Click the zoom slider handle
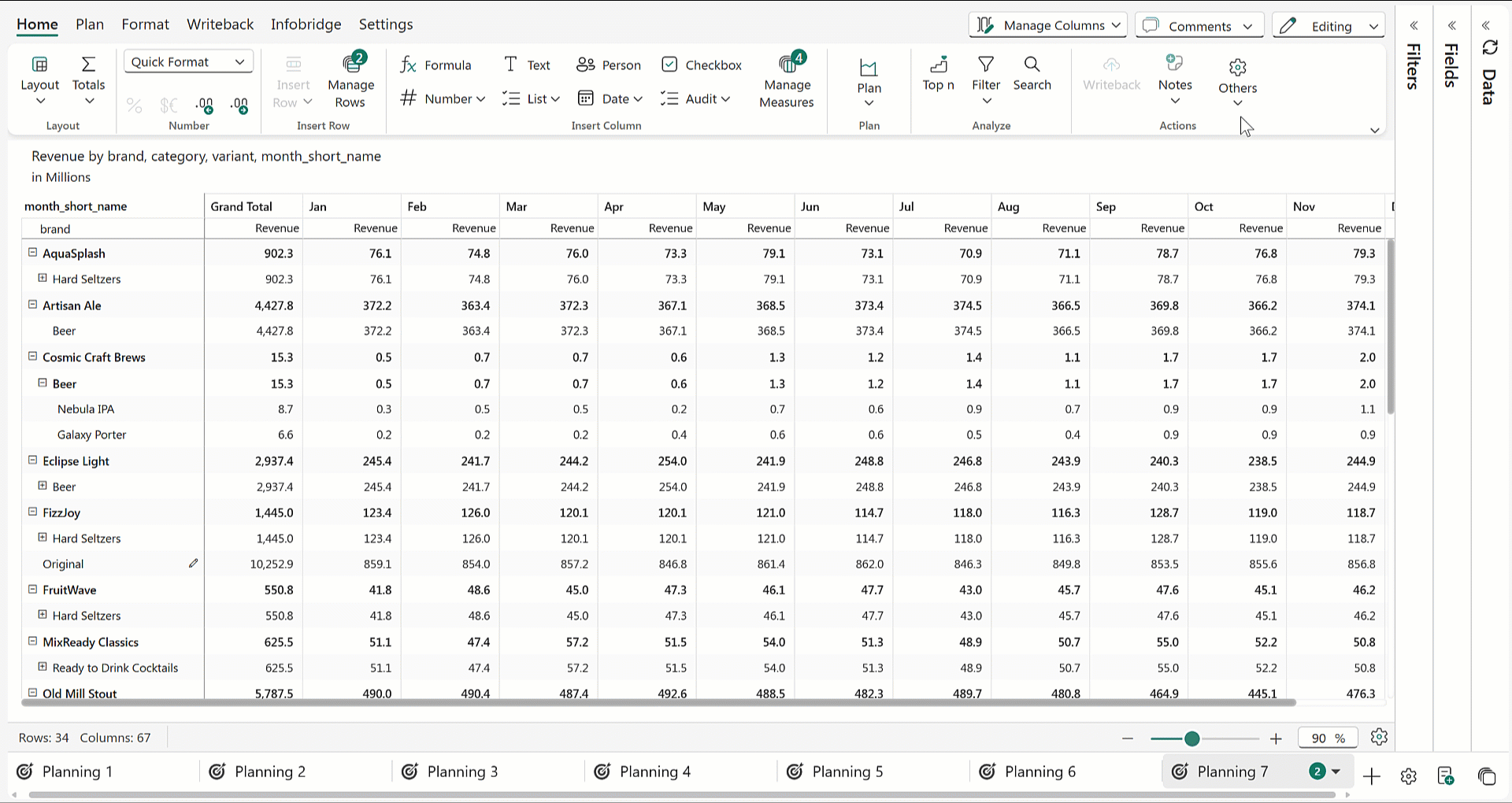This screenshot has height=803, width=1512. (1191, 738)
